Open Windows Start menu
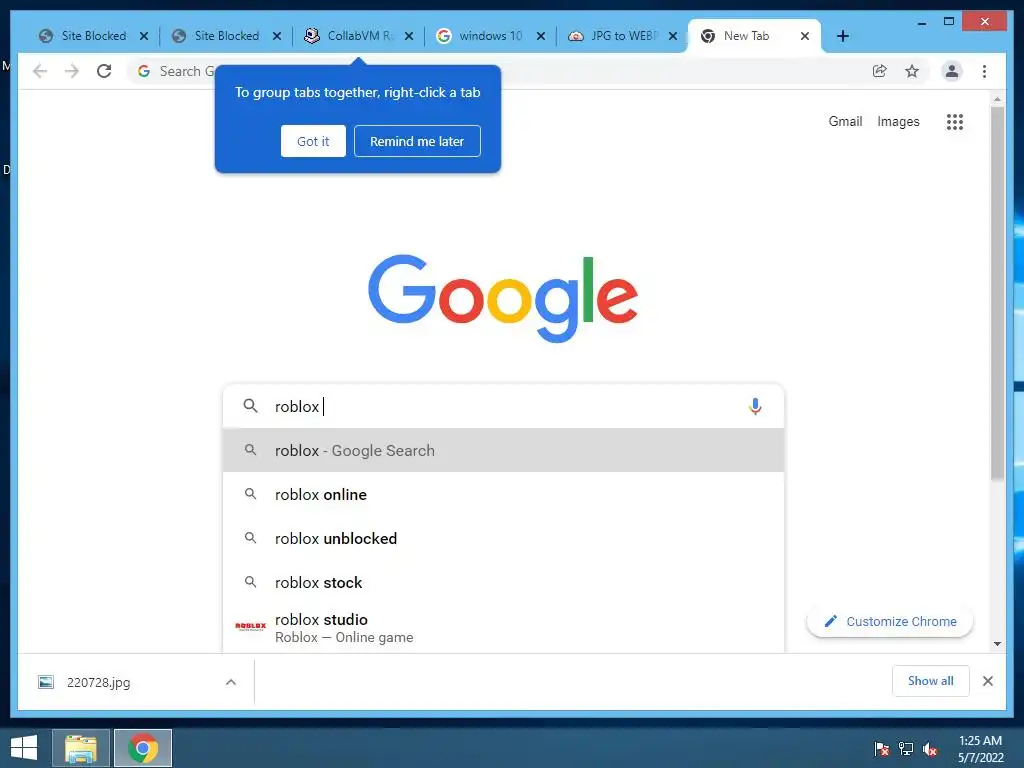Viewport: 1024px width, 768px height. 24,748
